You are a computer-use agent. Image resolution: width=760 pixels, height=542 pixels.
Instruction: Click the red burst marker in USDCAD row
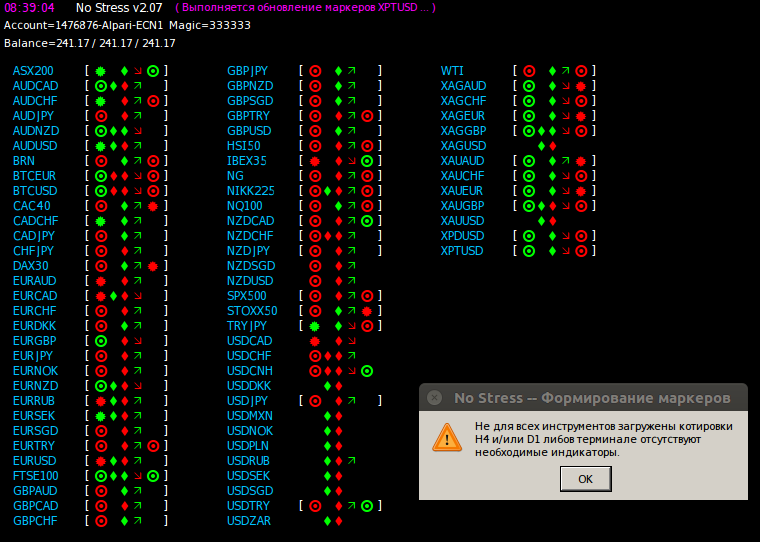[315, 341]
